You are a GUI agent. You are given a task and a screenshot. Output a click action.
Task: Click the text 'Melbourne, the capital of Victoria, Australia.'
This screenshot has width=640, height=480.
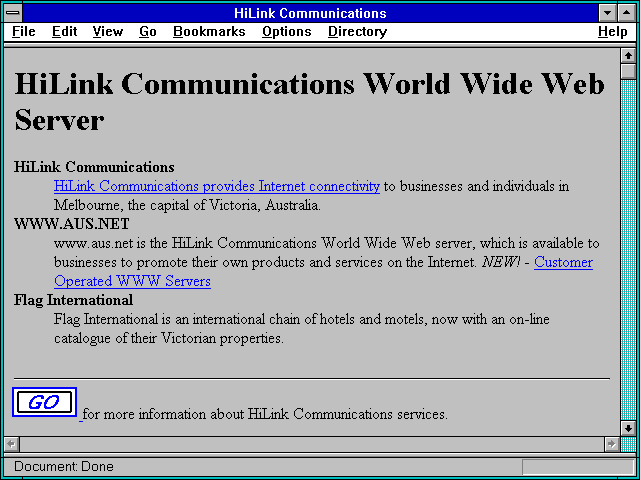pyautogui.click(x=187, y=205)
